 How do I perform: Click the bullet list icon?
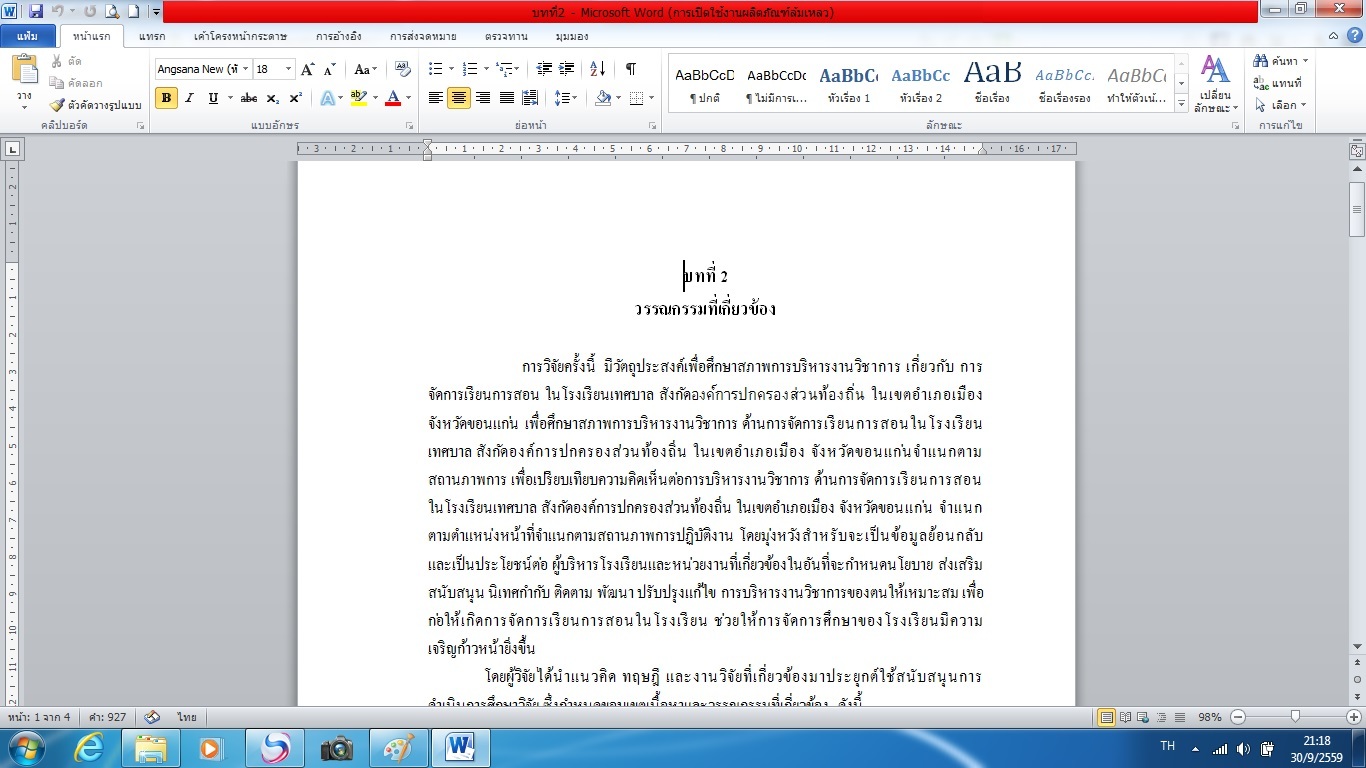coord(436,69)
